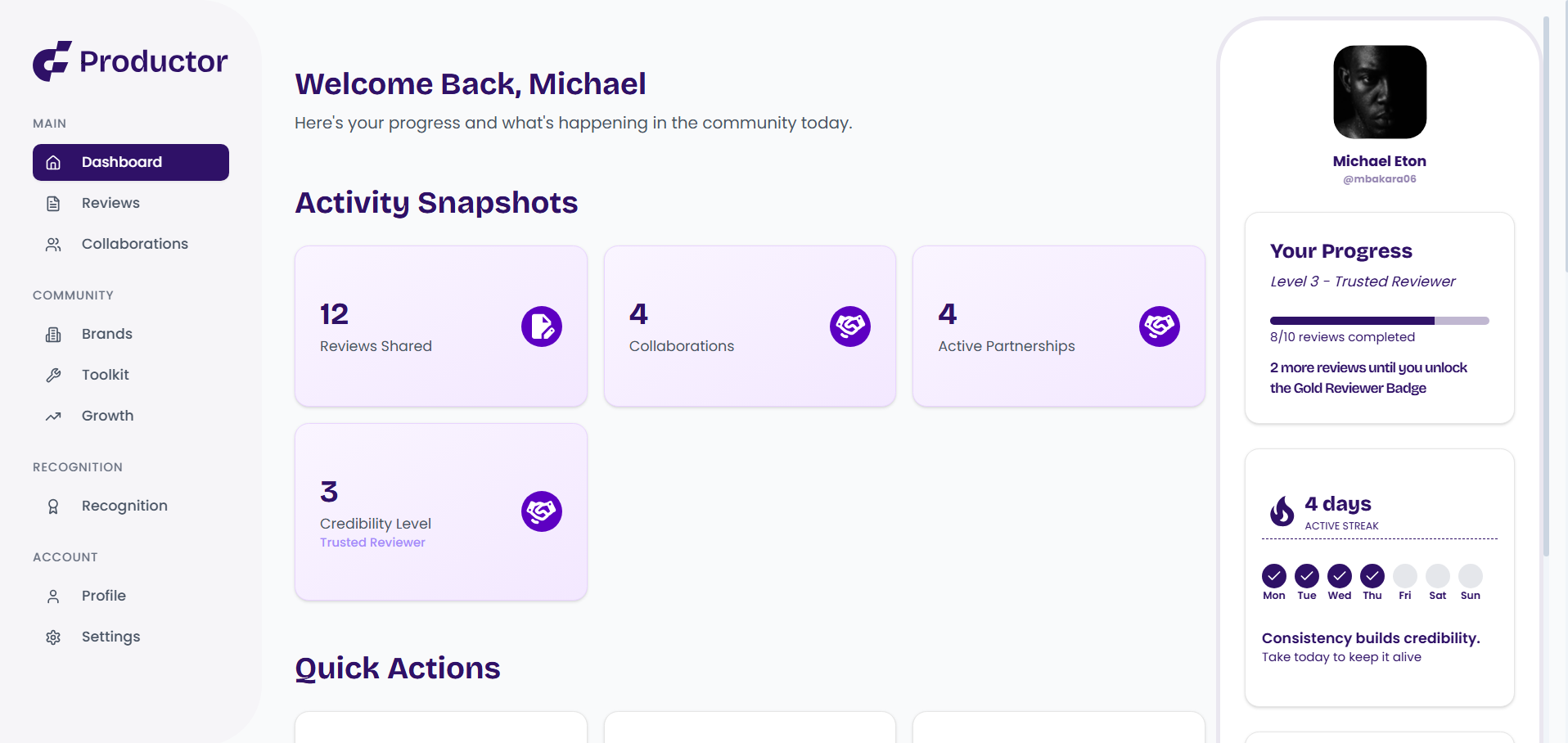Screen dimensions: 1568x743
Task: Click the Productor logo icon
Action: [x=52, y=61]
